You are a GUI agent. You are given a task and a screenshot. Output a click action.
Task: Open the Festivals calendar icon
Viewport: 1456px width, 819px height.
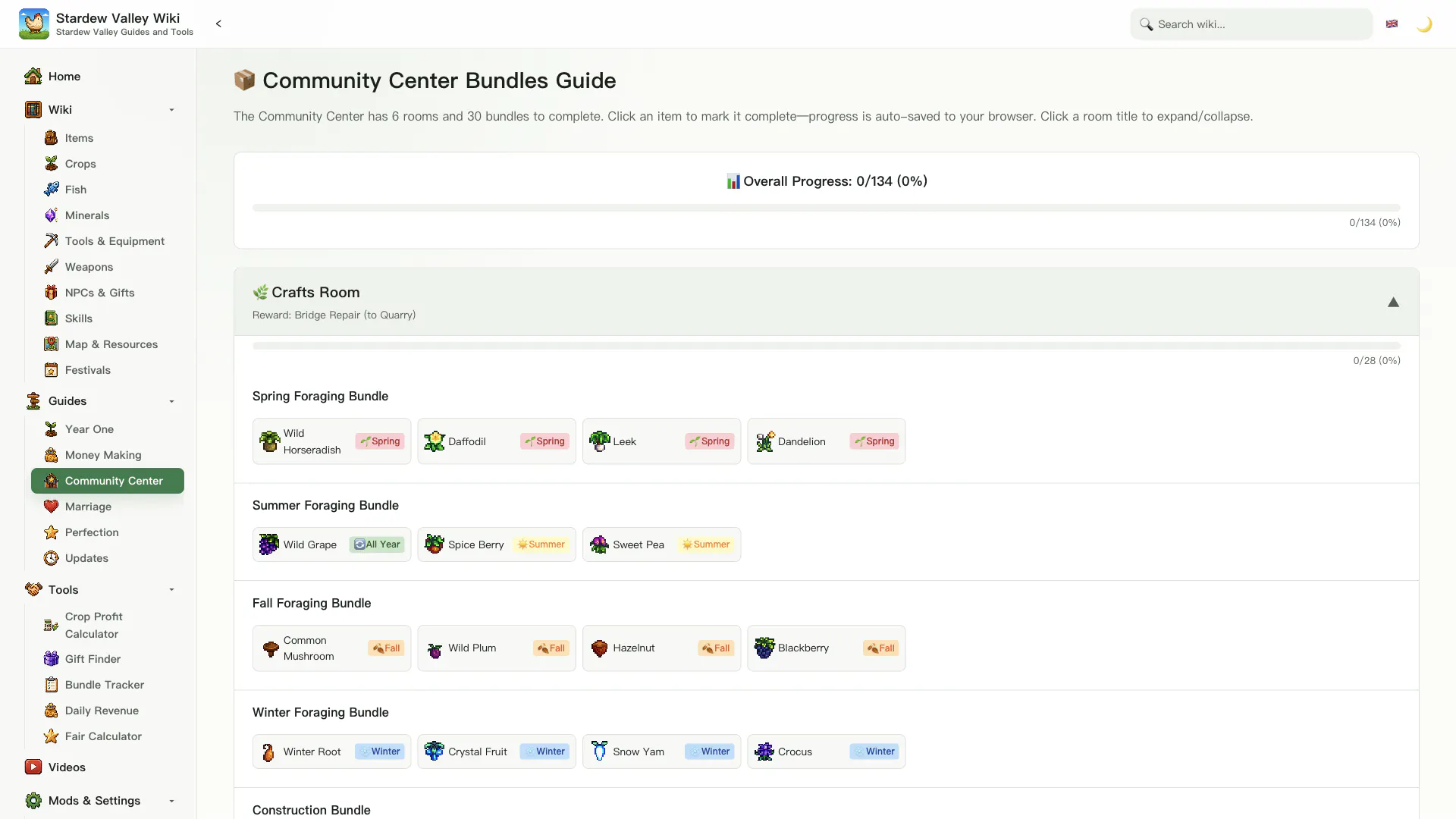tap(51, 370)
